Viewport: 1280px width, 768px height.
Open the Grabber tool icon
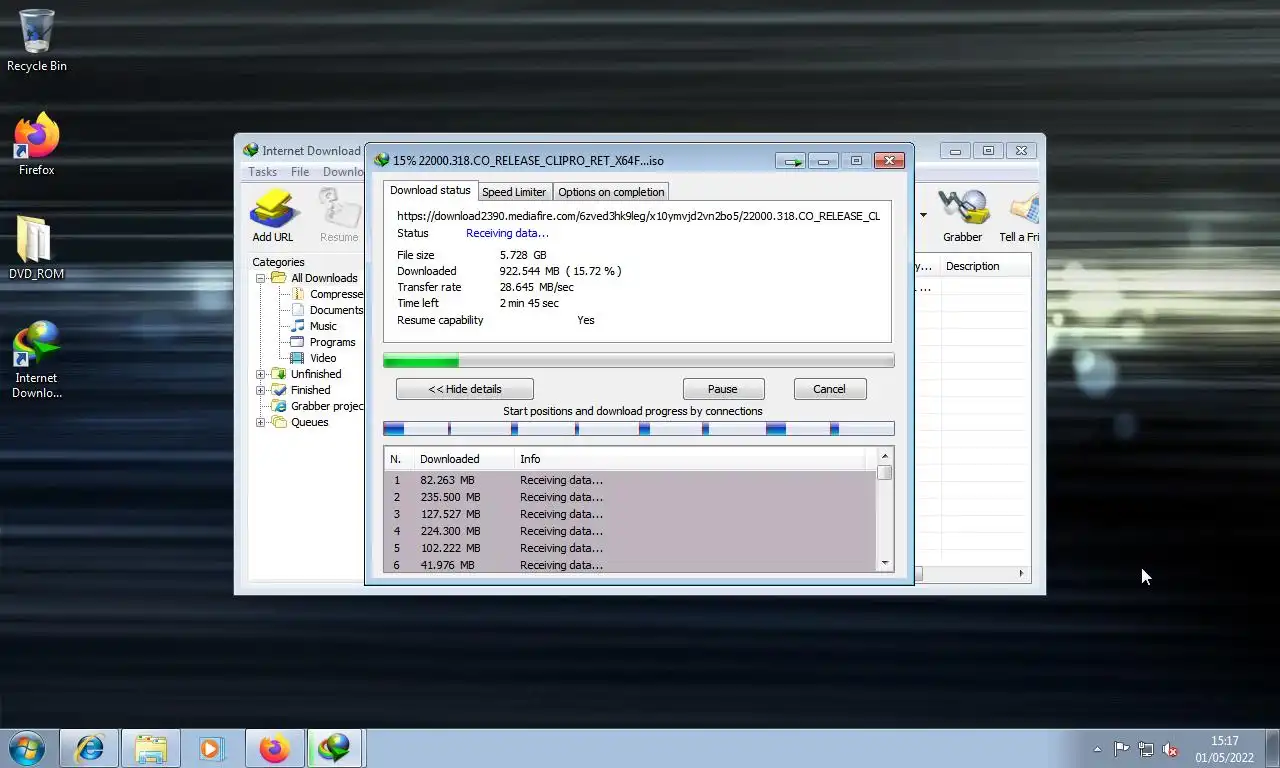(963, 208)
